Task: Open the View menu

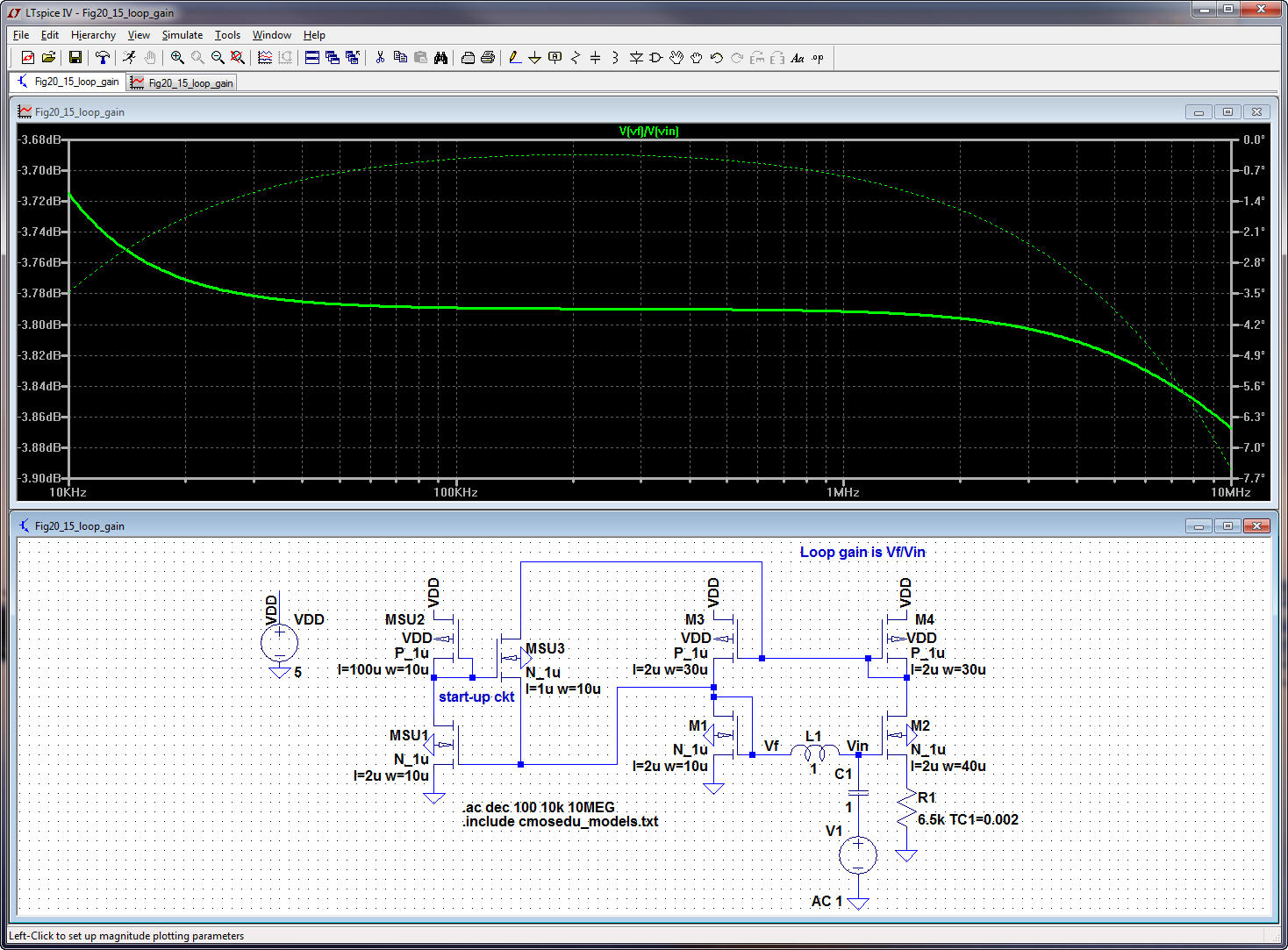Action: click(139, 35)
